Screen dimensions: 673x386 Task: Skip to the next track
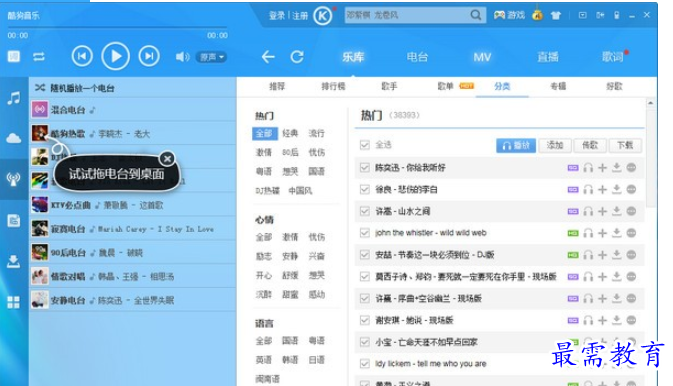[x=149, y=56]
